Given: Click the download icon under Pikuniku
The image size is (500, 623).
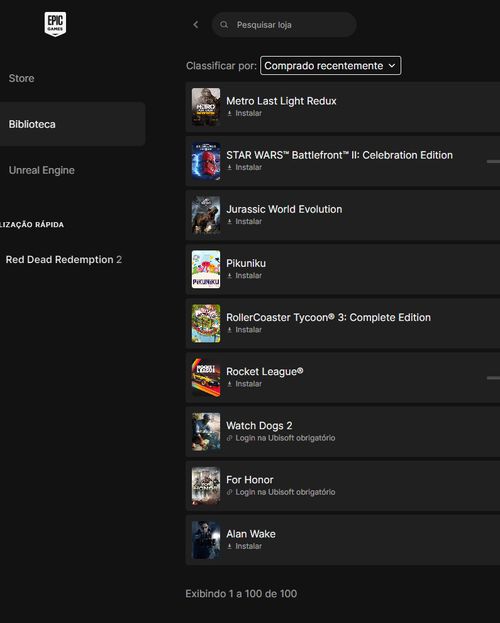Looking at the screenshot, I should coord(229,275).
